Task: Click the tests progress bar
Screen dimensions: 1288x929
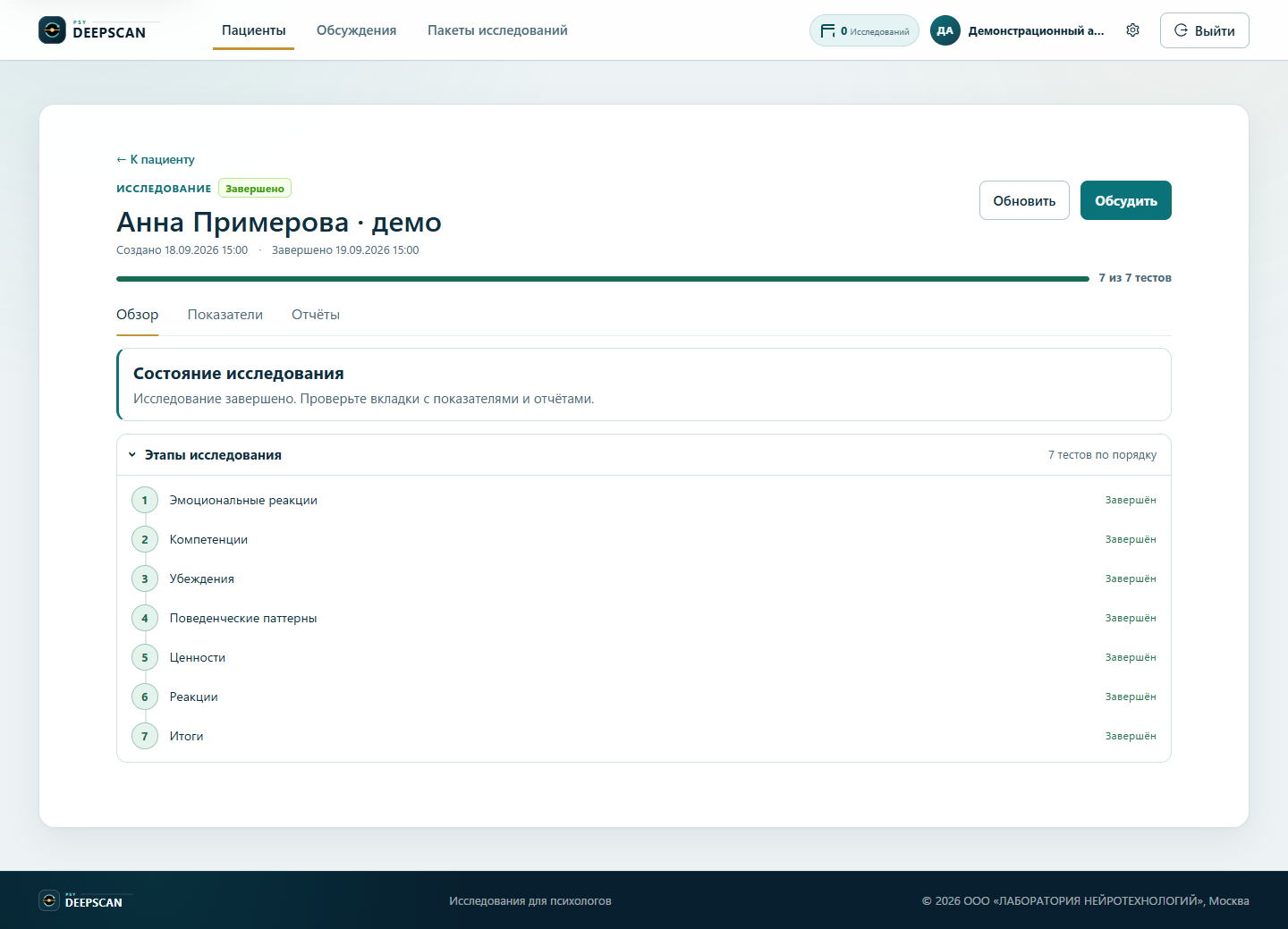Action: (603, 279)
